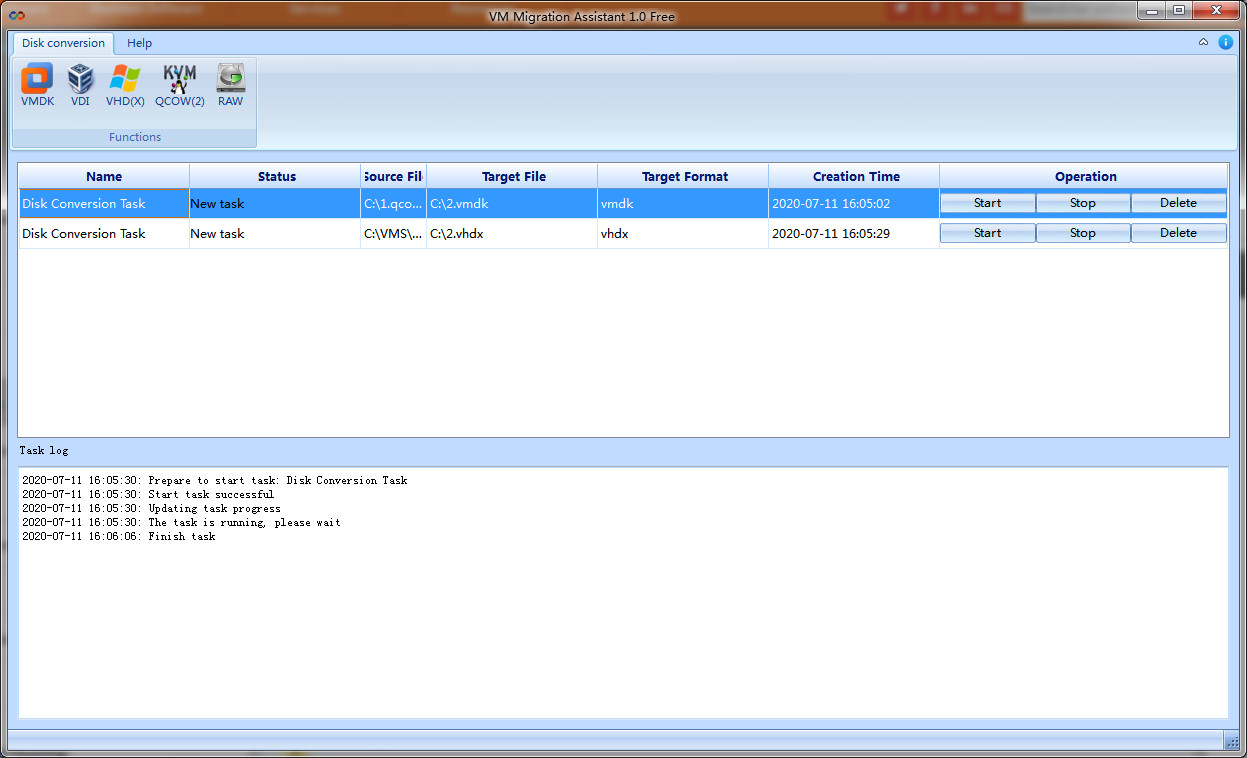Collapse the ribbon with the caret icon
The width and height of the screenshot is (1247, 758).
pyautogui.click(x=1204, y=43)
